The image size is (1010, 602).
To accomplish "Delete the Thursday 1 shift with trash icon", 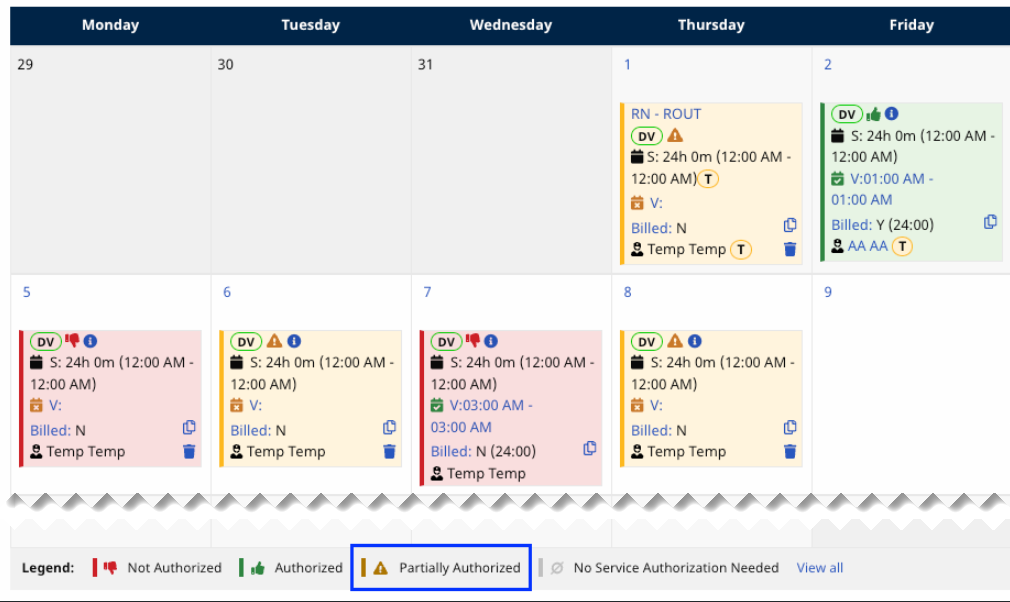I will point(790,249).
